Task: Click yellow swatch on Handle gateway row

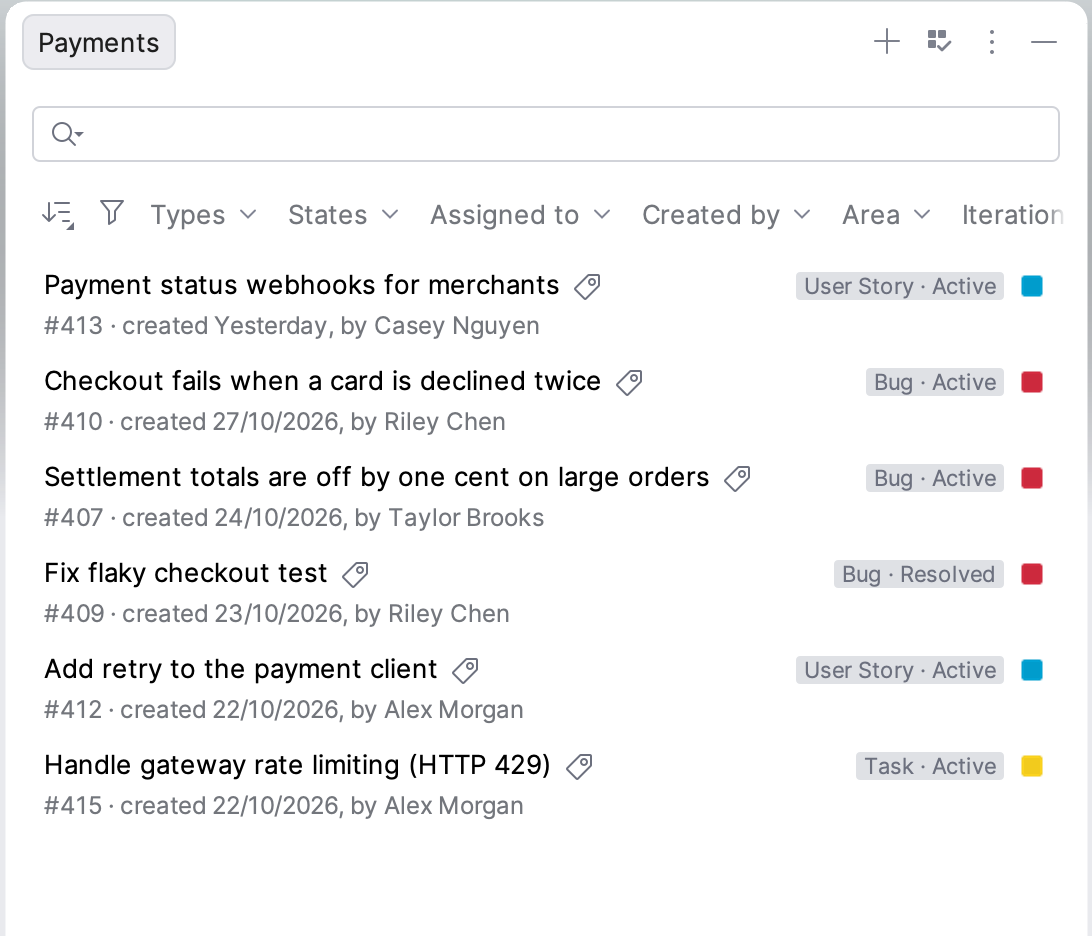Action: click(x=1032, y=767)
